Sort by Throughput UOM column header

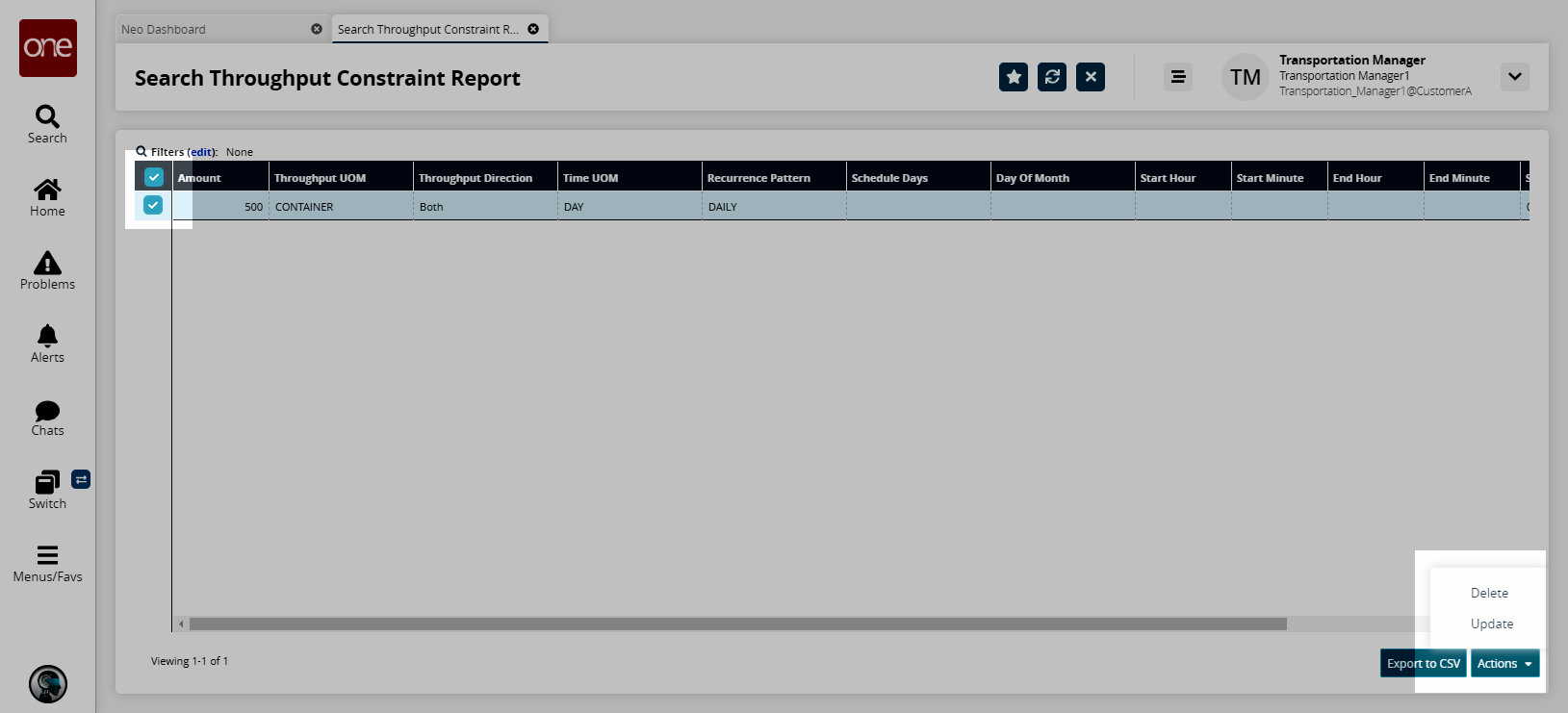click(342, 178)
